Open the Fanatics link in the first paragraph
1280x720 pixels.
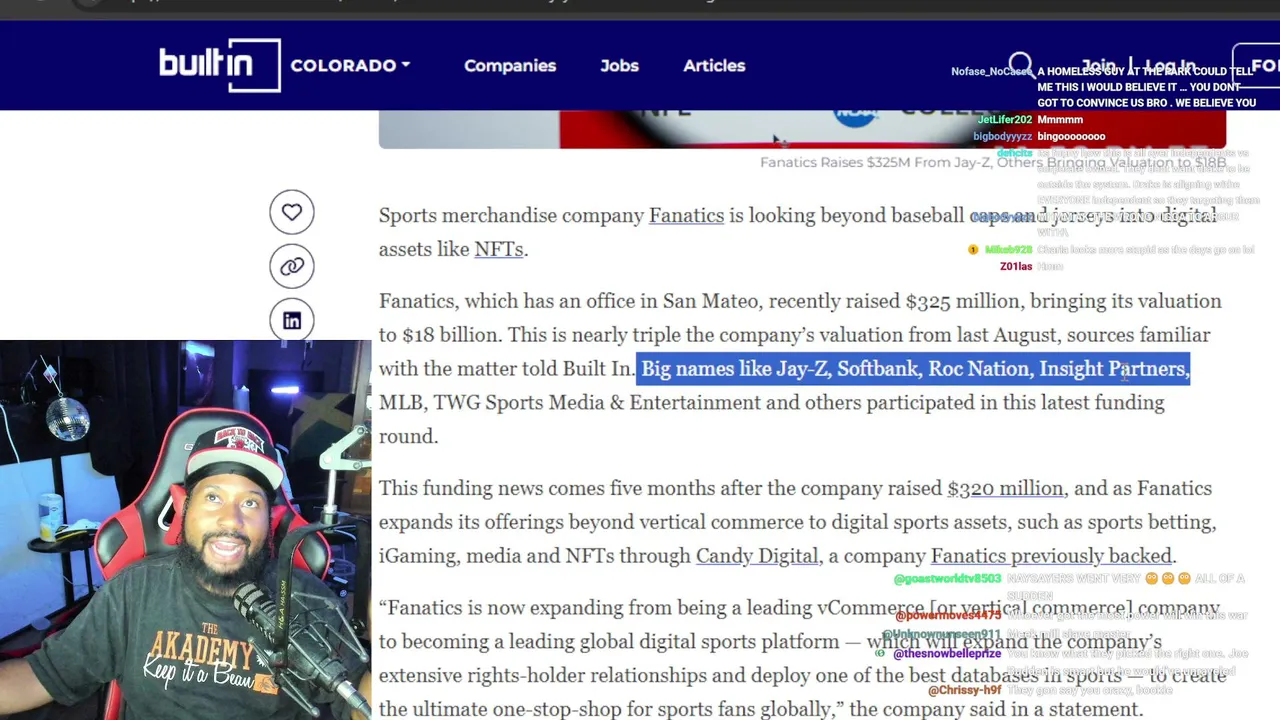686,215
